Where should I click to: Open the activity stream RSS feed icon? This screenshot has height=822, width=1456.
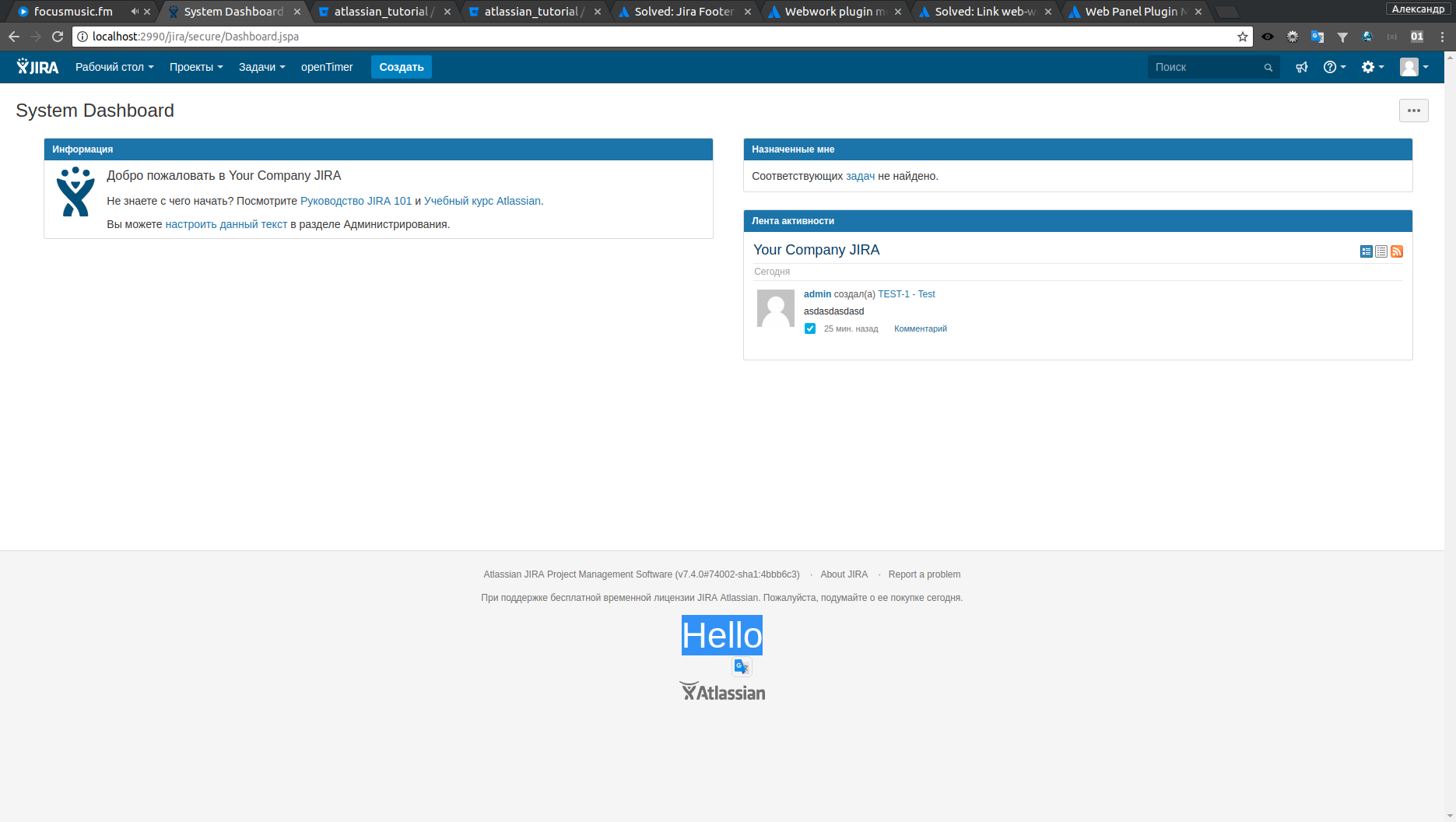point(1397,251)
